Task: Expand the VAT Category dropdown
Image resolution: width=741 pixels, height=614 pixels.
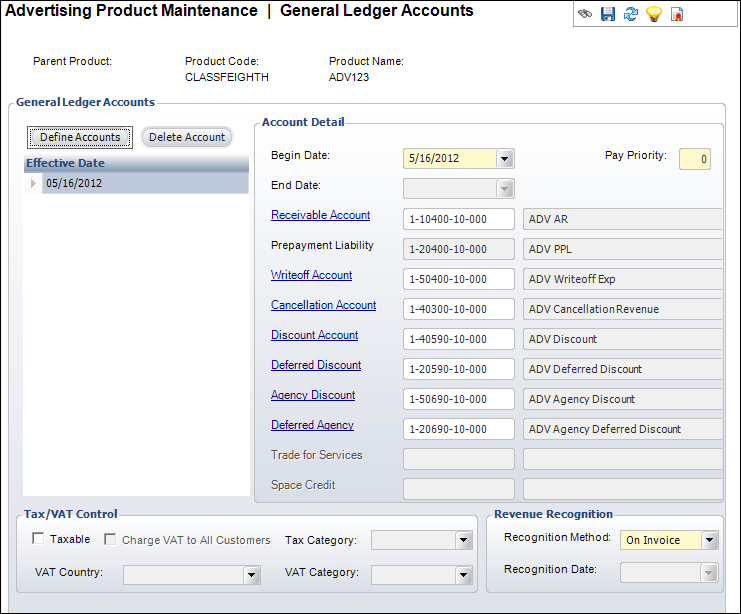Action: point(463,575)
